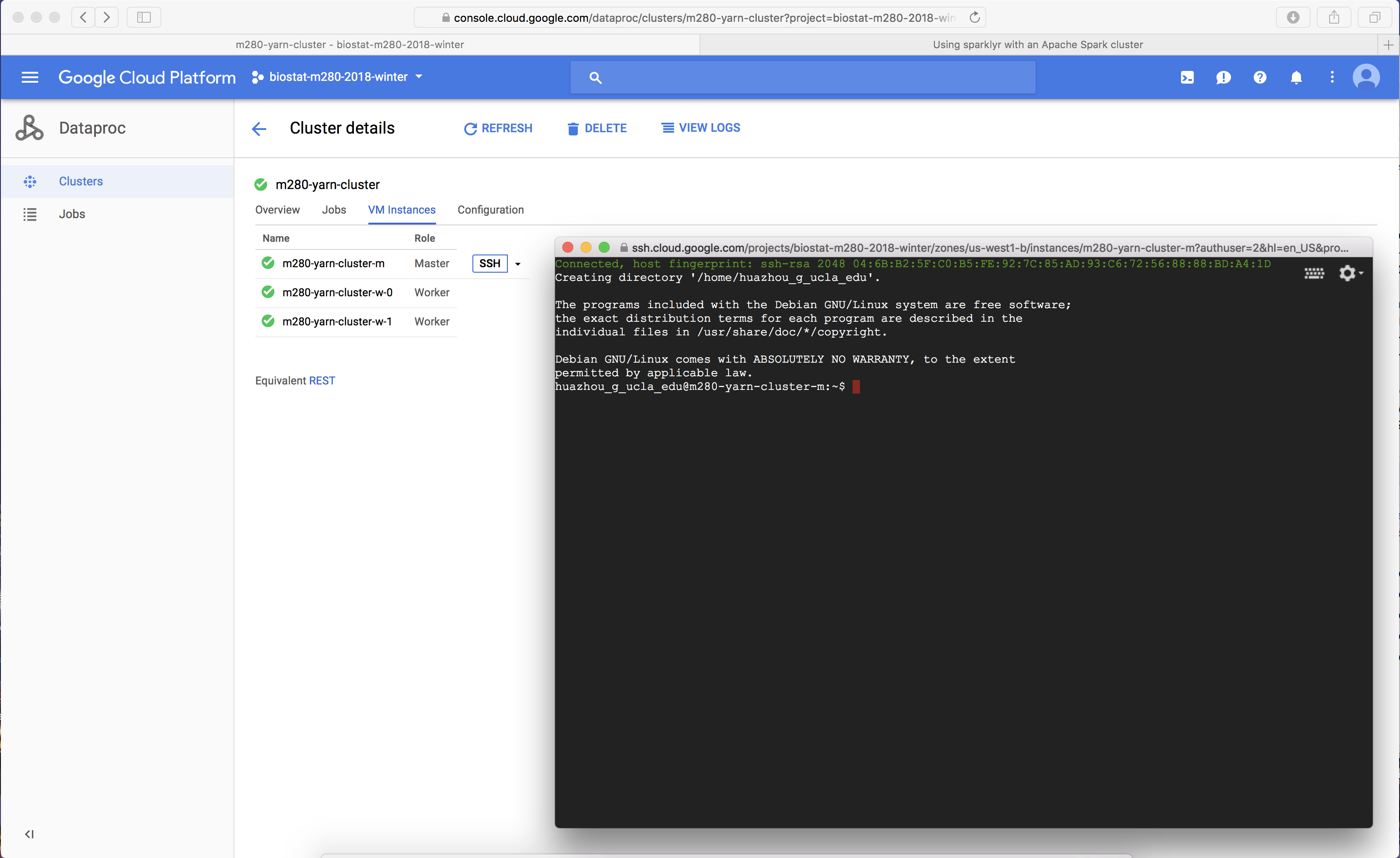Collapse the Dataproc side panel
Screen dimensions: 1400x858
30,834
